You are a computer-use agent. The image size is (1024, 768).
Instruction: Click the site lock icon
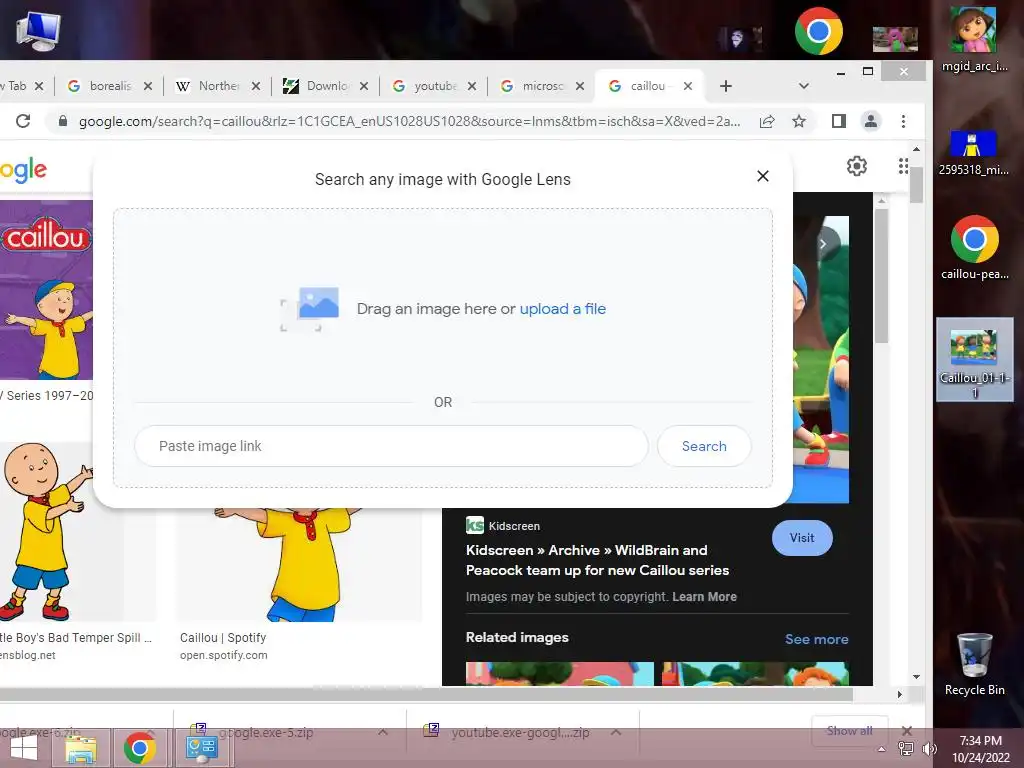pyautogui.click(x=63, y=121)
